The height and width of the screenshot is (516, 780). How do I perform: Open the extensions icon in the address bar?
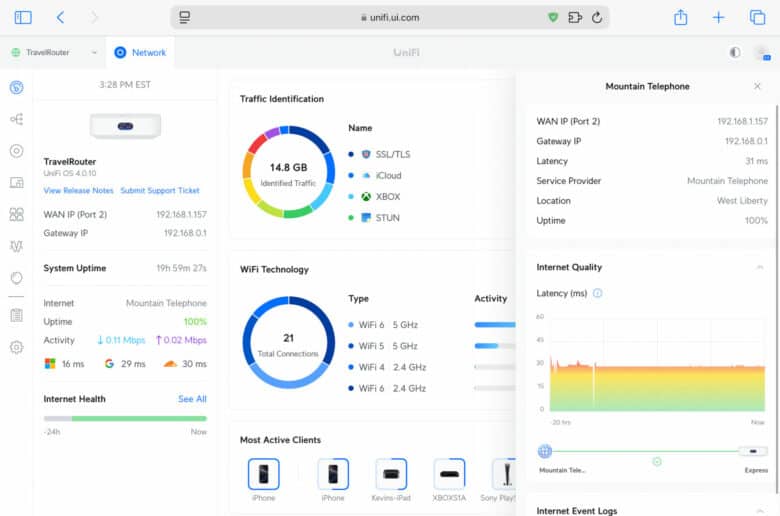point(575,17)
